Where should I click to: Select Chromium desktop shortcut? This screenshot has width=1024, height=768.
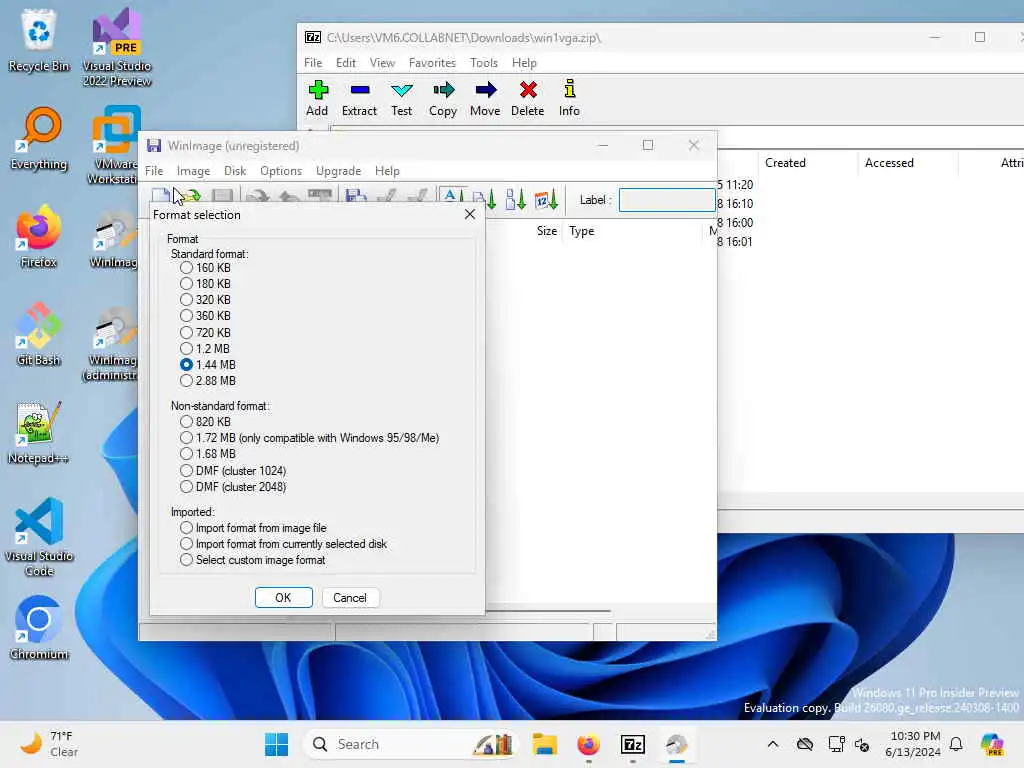pos(39,628)
